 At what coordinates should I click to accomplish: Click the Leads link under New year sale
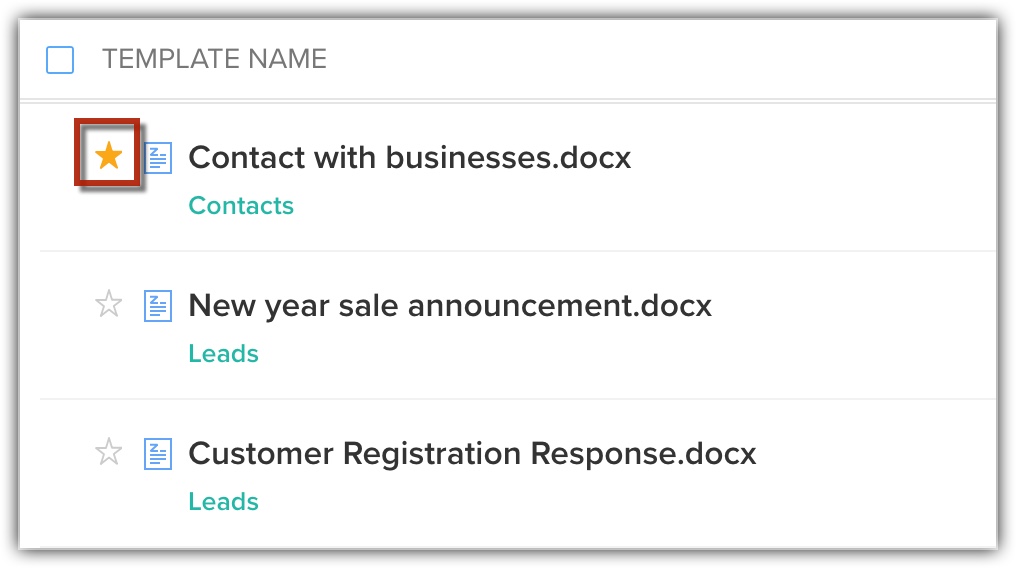tap(223, 354)
